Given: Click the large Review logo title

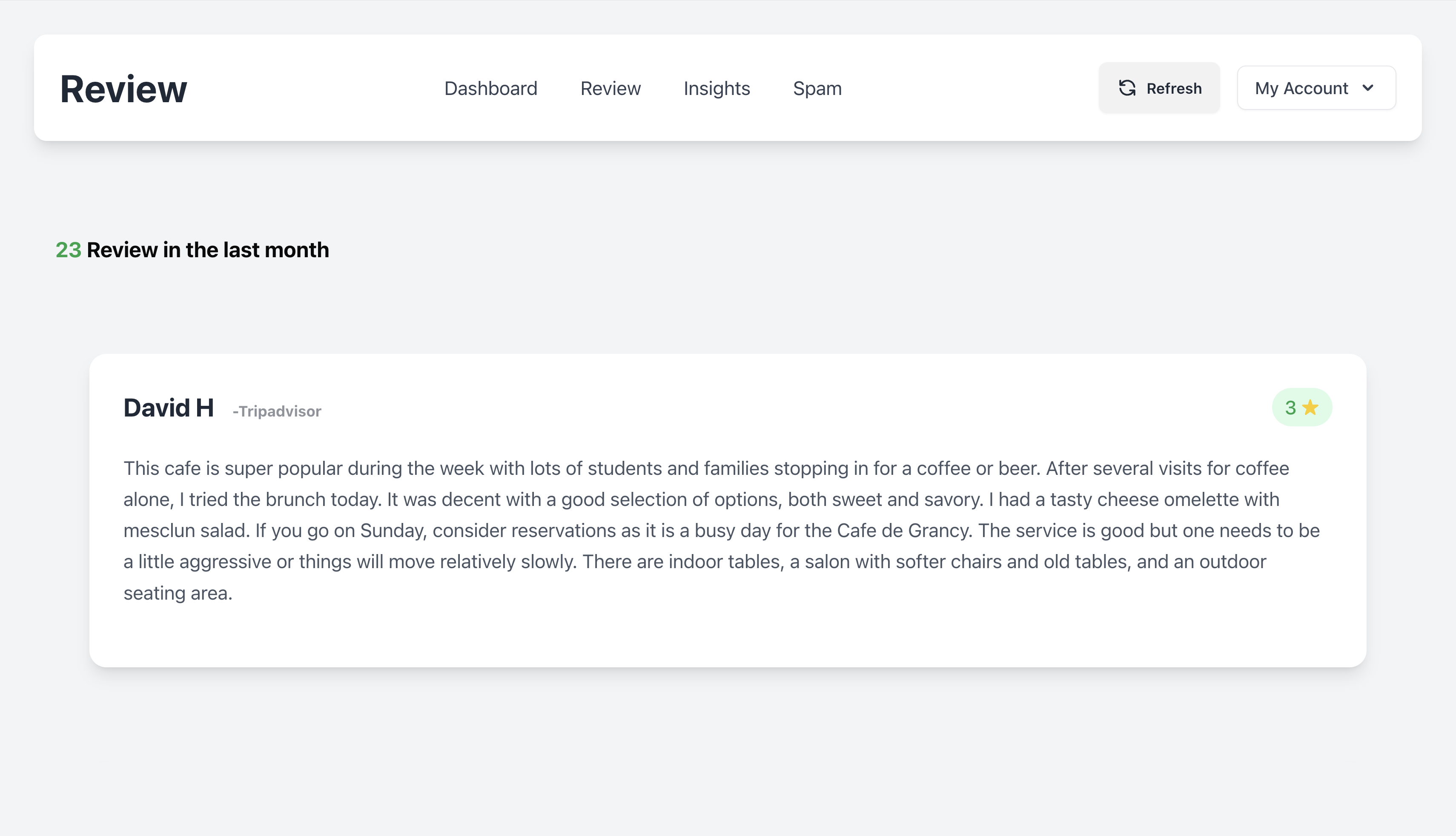Looking at the screenshot, I should point(123,89).
